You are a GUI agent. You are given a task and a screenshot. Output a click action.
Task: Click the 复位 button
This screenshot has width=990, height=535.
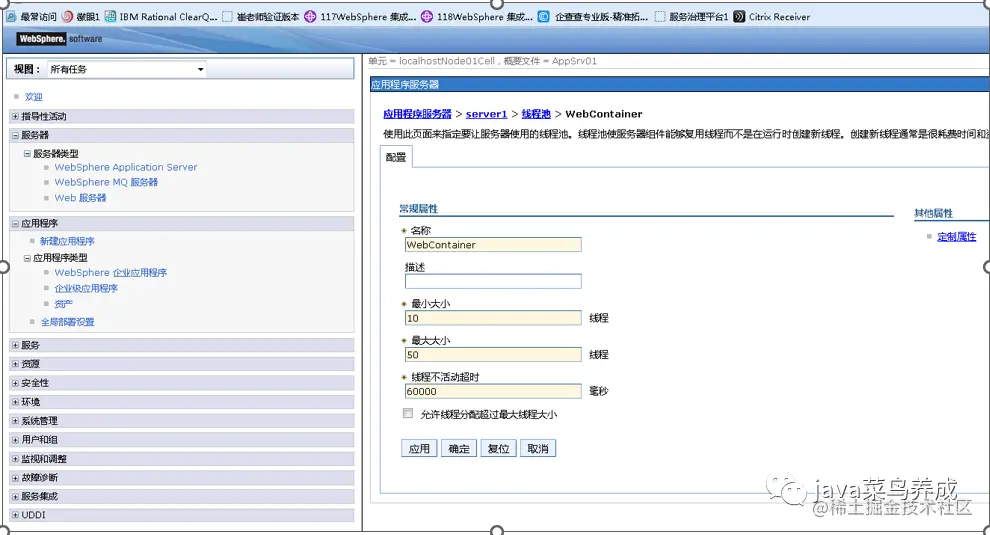point(499,448)
